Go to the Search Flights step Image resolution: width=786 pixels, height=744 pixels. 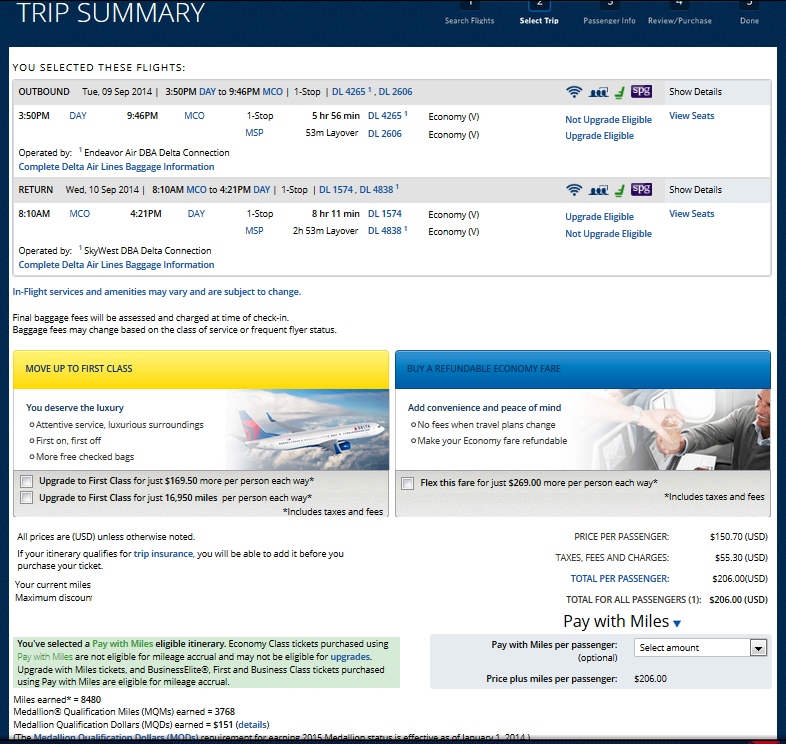469,20
